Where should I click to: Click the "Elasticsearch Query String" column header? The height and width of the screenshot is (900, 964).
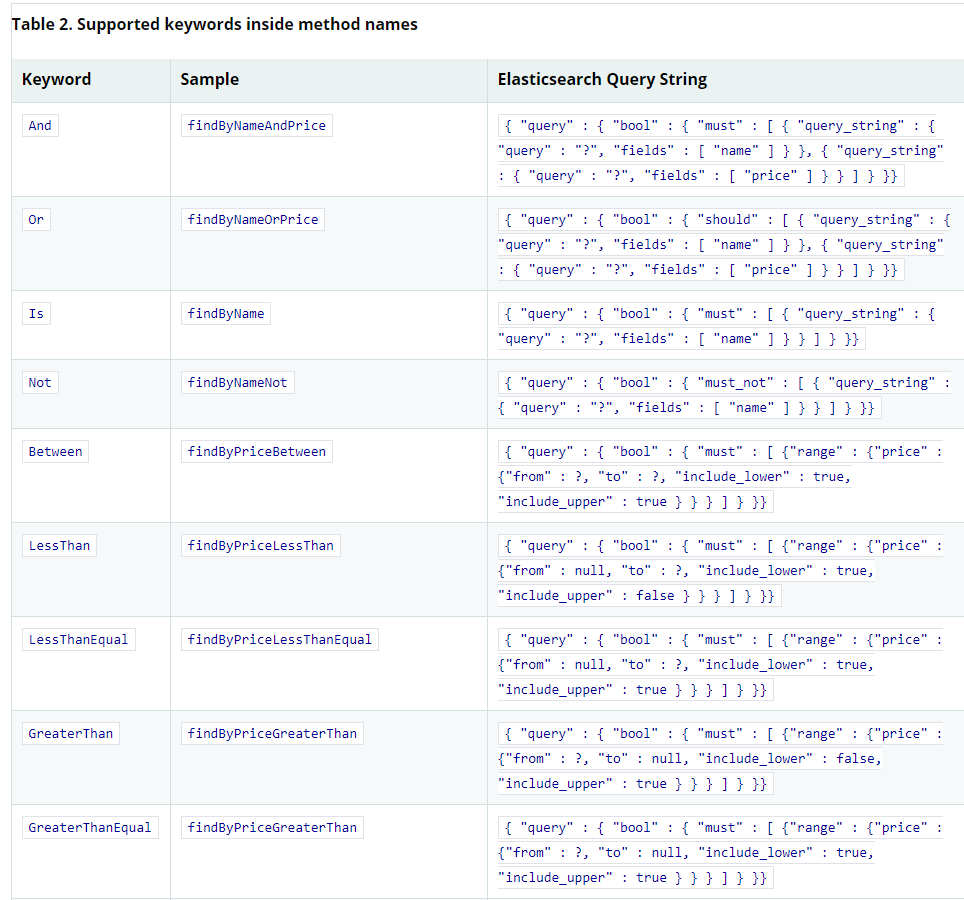[602, 79]
